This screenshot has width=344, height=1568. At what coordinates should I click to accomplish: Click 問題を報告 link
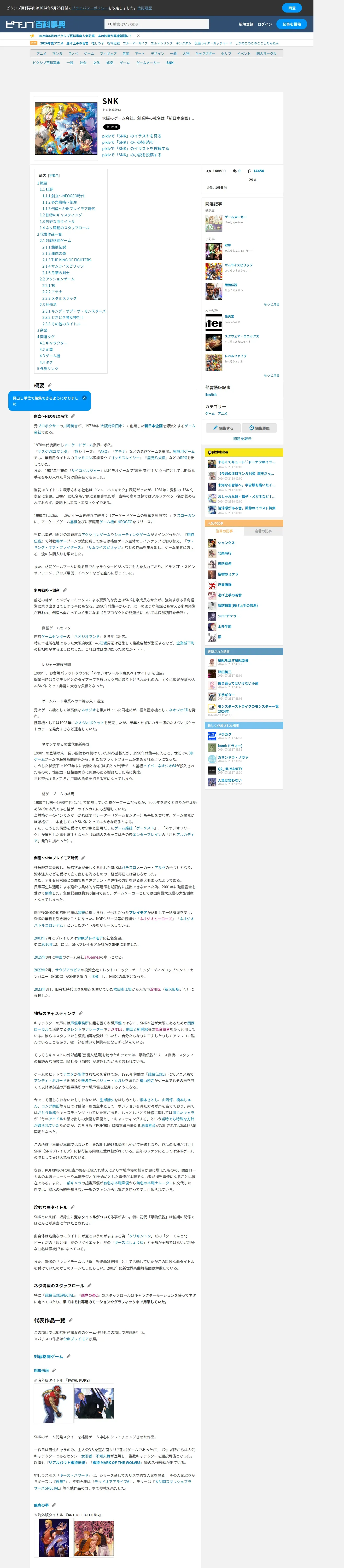click(x=242, y=439)
